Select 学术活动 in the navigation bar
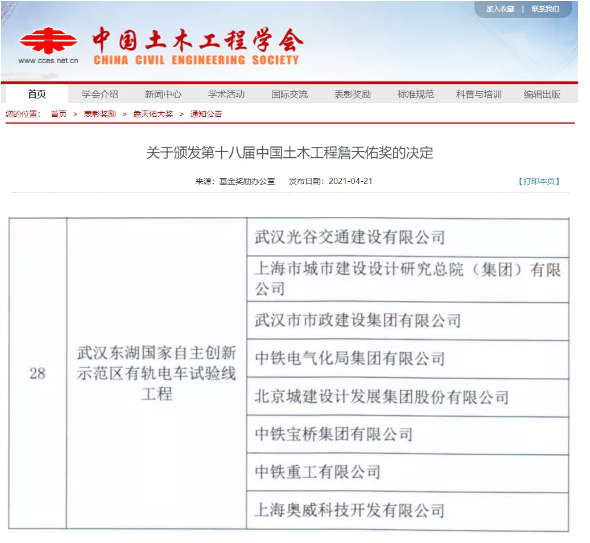The width and height of the screenshot is (590, 543). 226,94
